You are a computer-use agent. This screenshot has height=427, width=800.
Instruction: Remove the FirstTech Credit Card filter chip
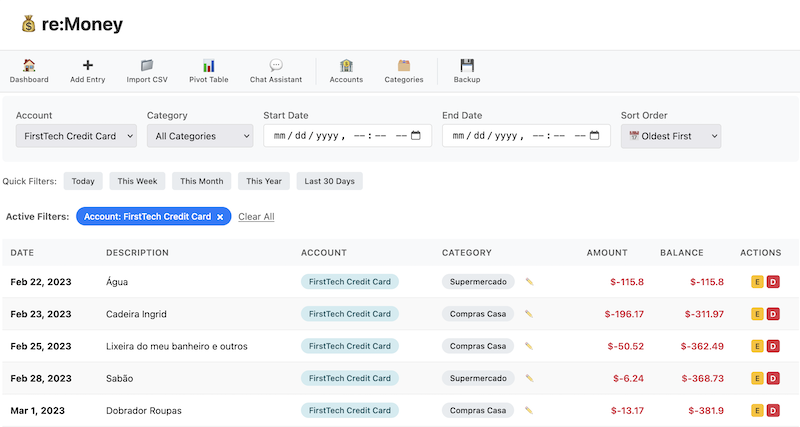[220, 217]
